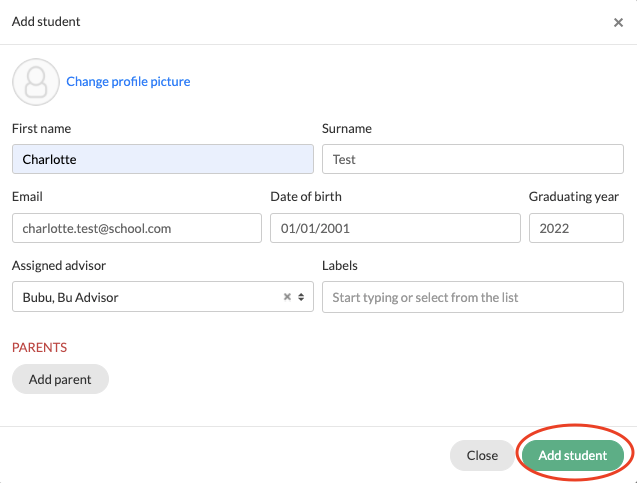Open the Labels selection list field
The image size is (637, 483).
[x=472, y=297]
